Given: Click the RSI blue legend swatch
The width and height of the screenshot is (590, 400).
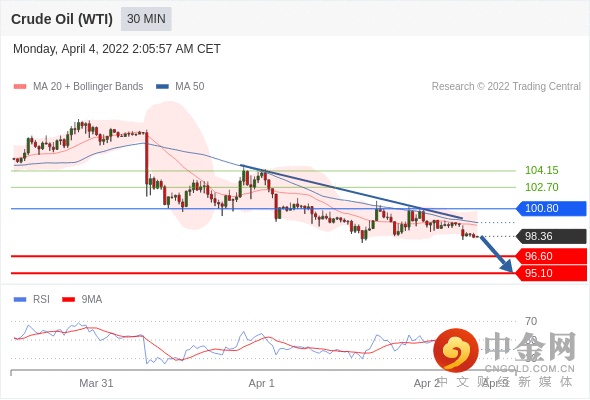Looking at the screenshot, I should (20, 300).
